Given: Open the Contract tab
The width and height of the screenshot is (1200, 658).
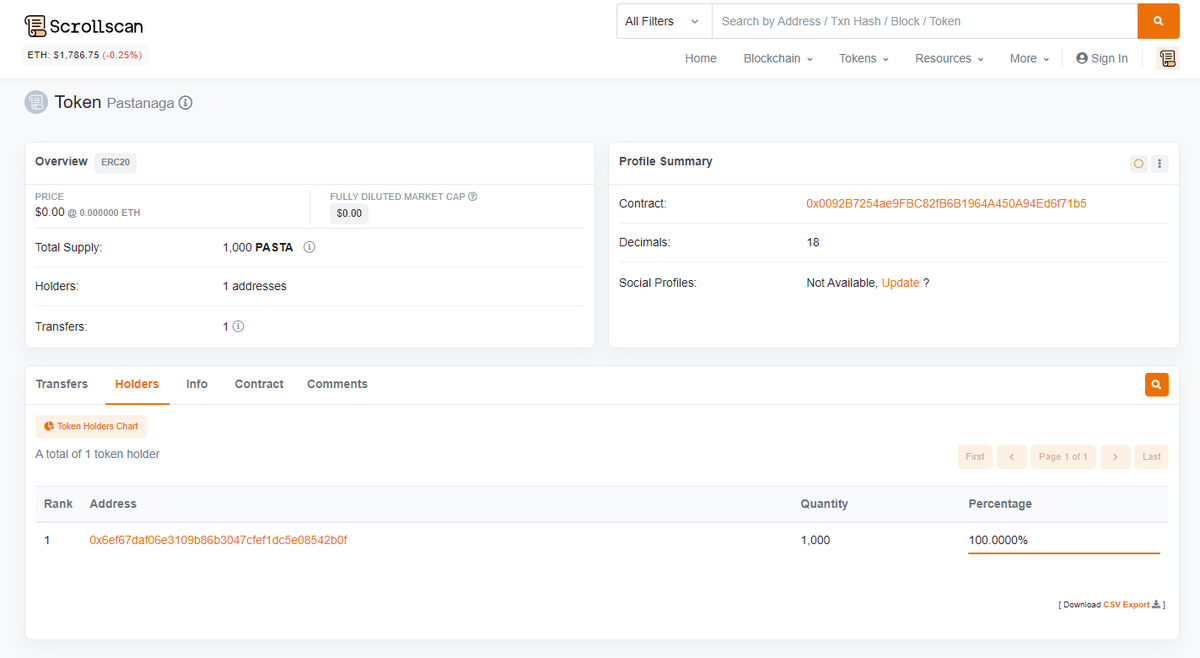Looking at the screenshot, I should click(x=259, y=384).
